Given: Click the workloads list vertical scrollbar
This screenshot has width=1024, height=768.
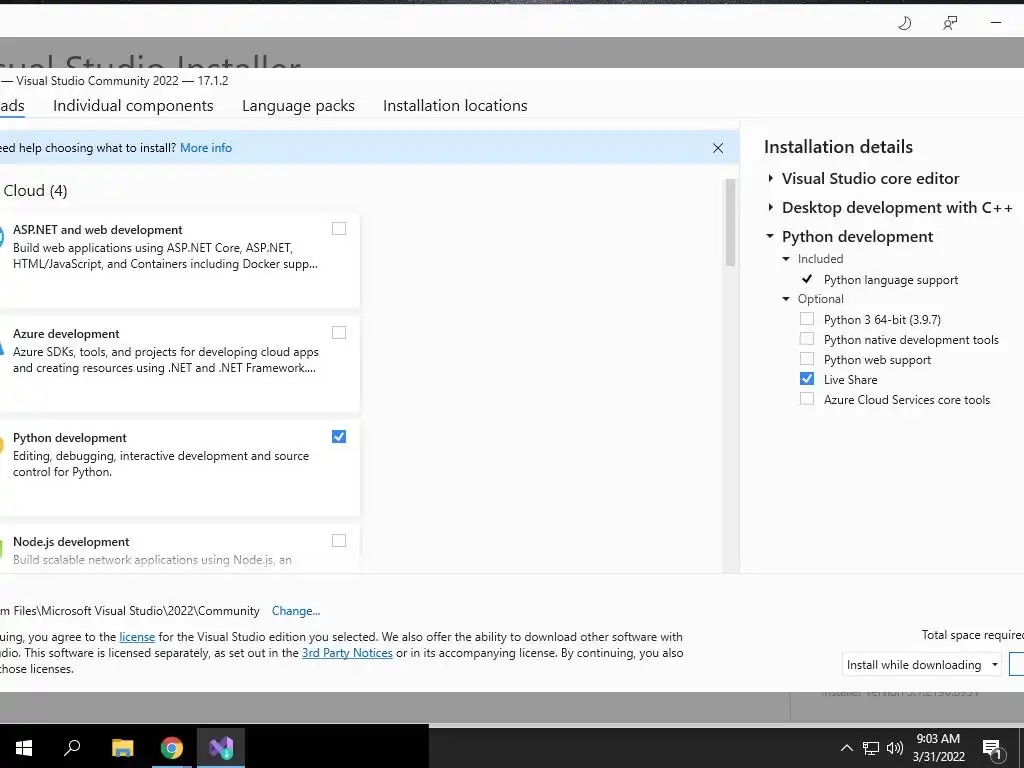Looking at the screenshot, I should coord(730,222).
